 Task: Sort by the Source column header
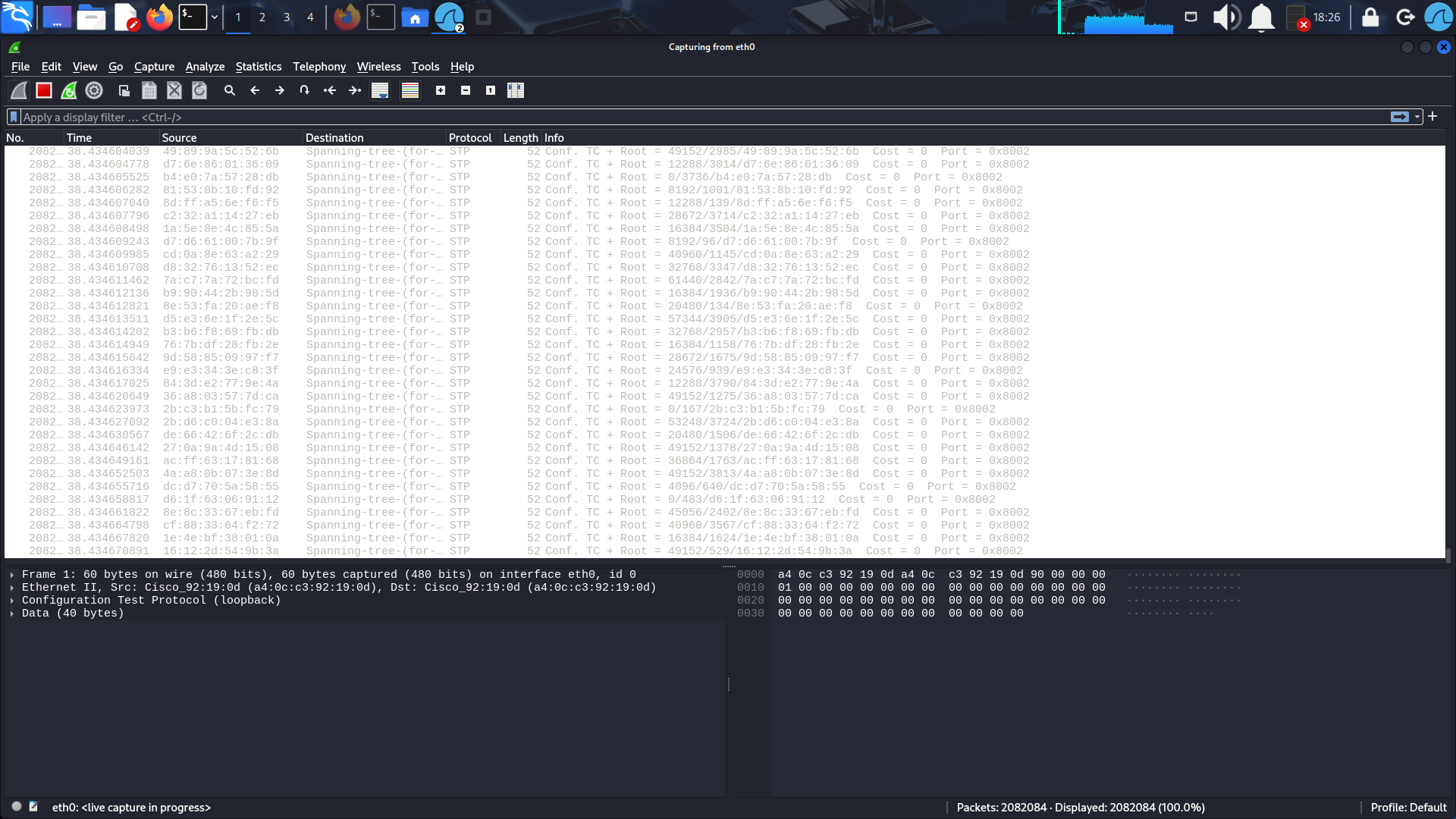pos(231,138)
